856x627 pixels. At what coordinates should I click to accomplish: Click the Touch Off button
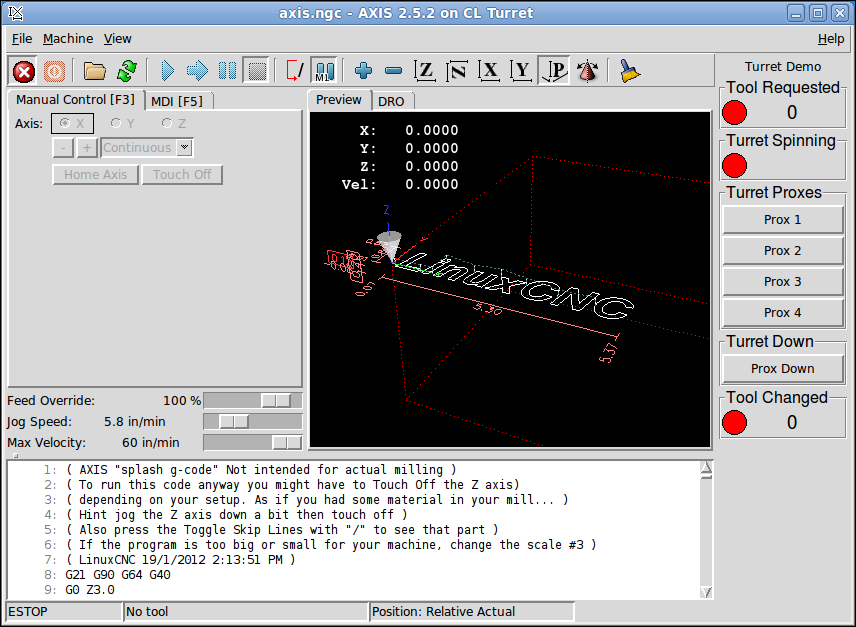(182, 175)
